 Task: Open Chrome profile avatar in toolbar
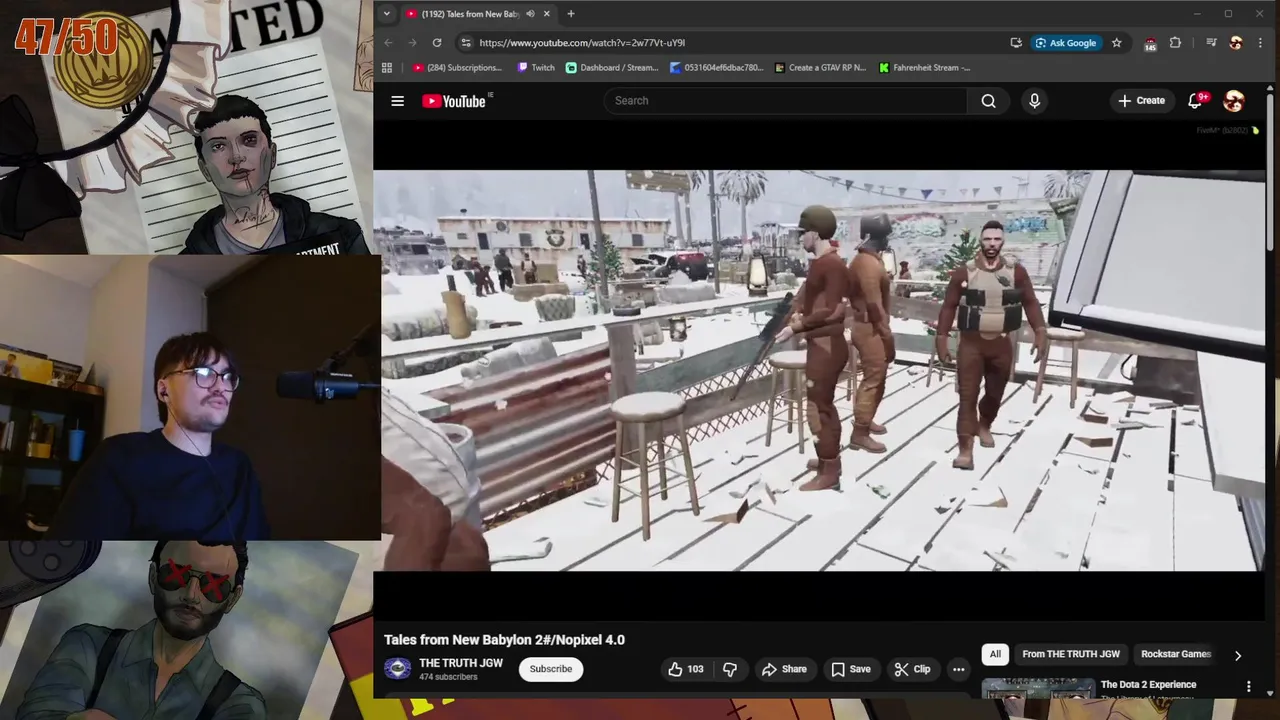tap(1236, 43)
